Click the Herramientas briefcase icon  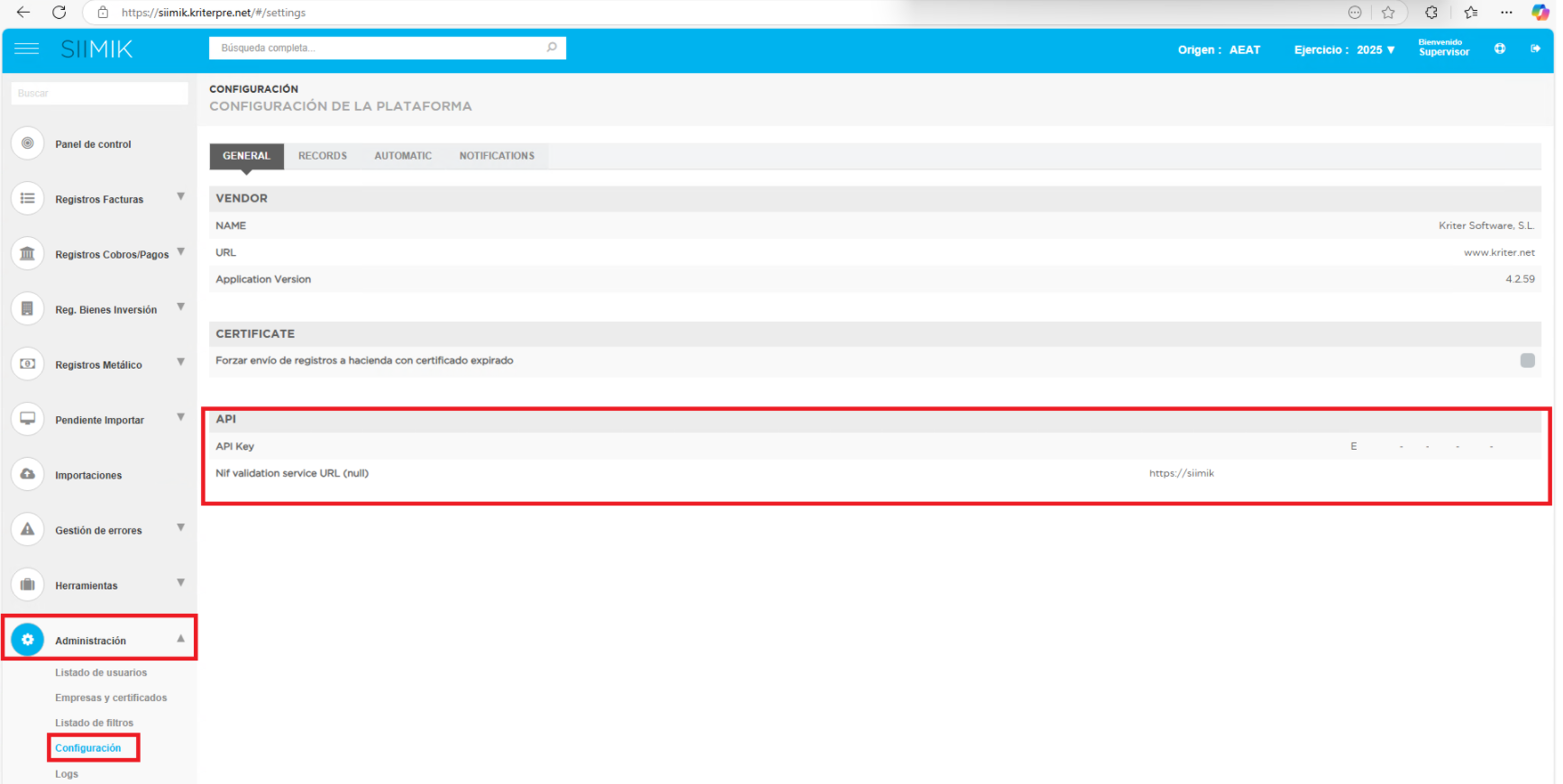pyautogui.click(x=28, y=585)
